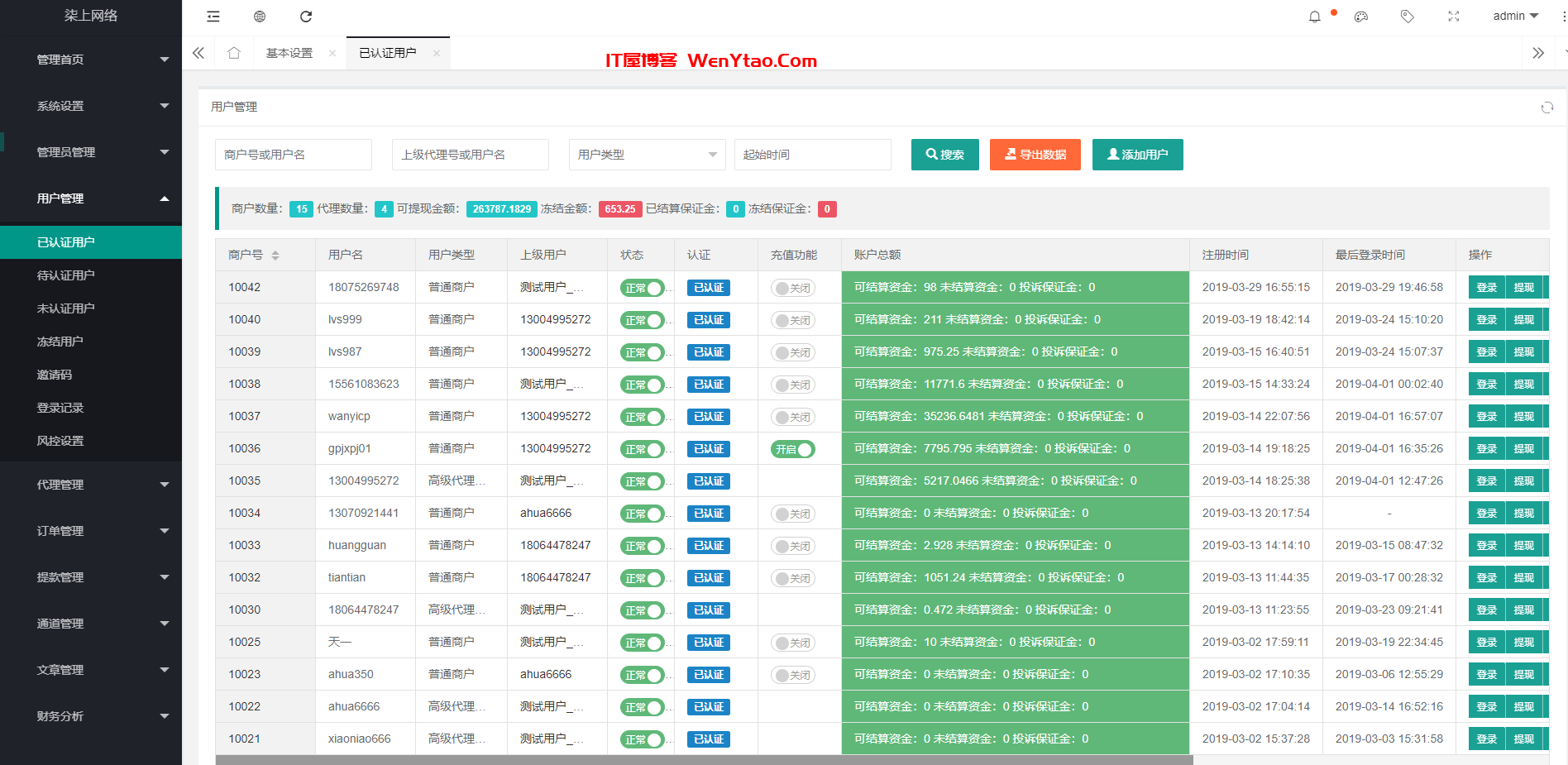
Task: Toggle fullscreen with the expand icon
Action: [1454, 17]
